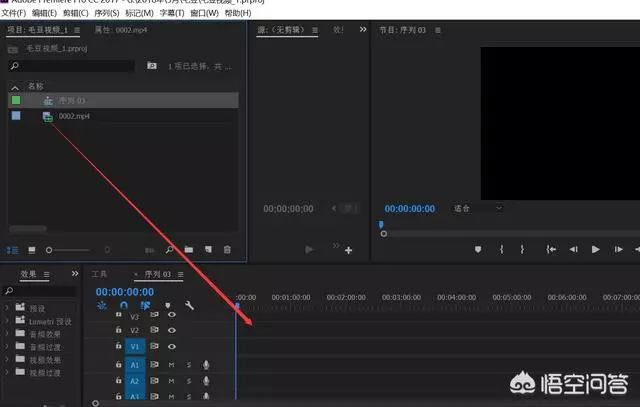640x407 pixels.
Task: Click the project thumbnail zoom slider handle
Action: point(49,250)
